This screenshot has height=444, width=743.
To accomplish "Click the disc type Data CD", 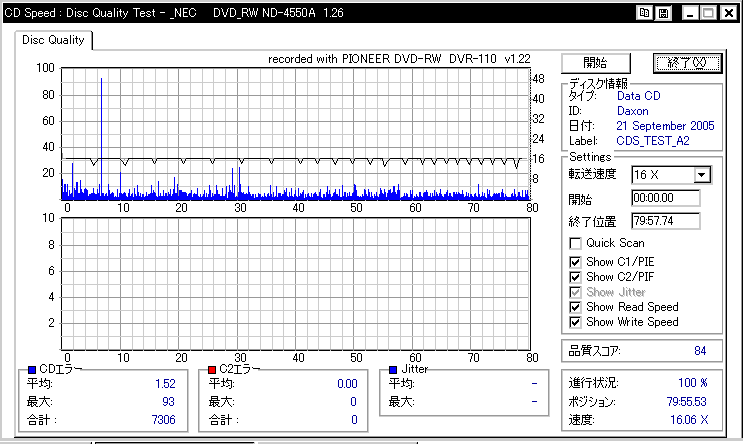I will [638, 96].
